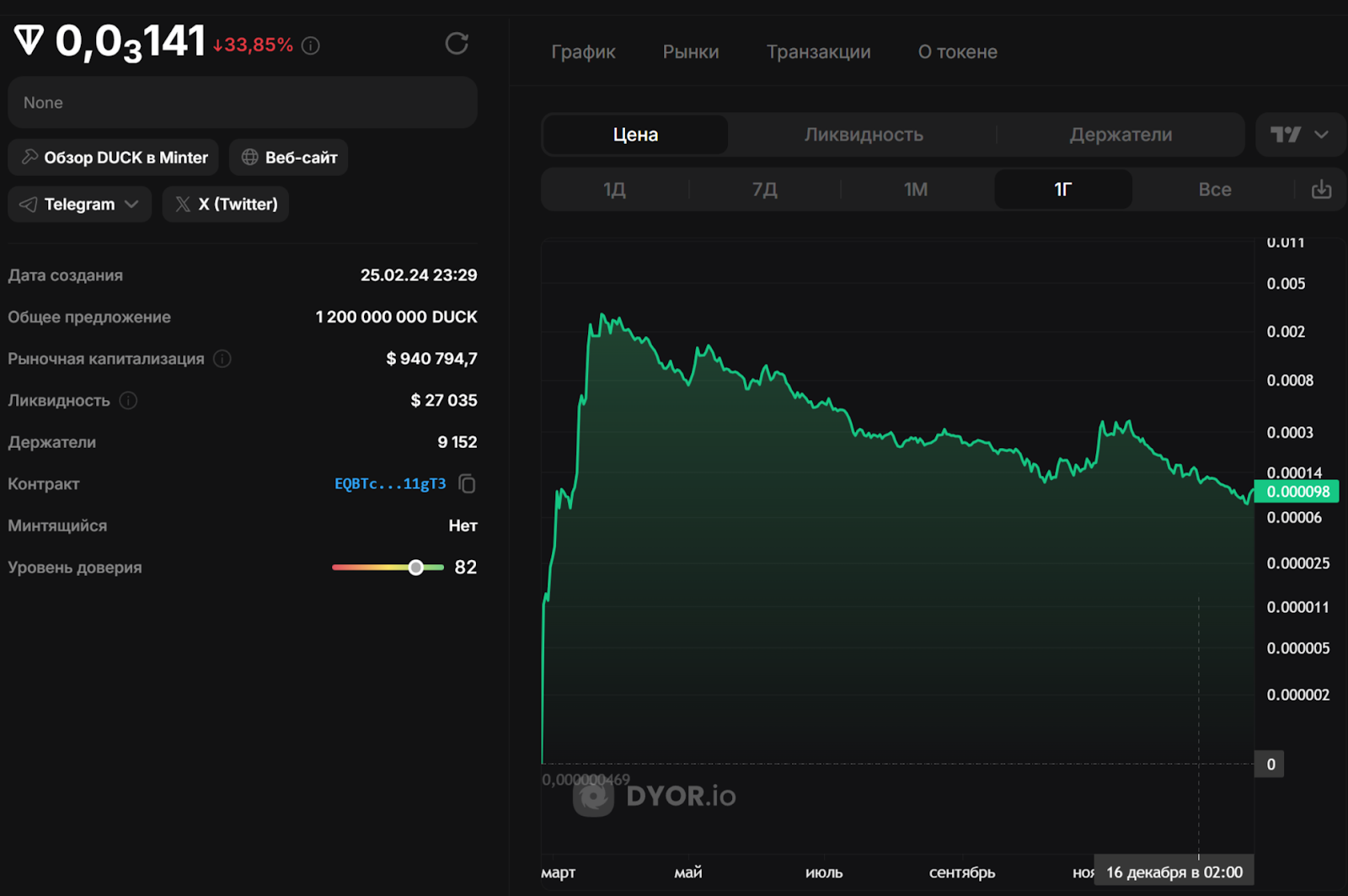The image size is (1348, 896).
Task: Click the Telegram paper plane icon
Action: coord(28,205)
